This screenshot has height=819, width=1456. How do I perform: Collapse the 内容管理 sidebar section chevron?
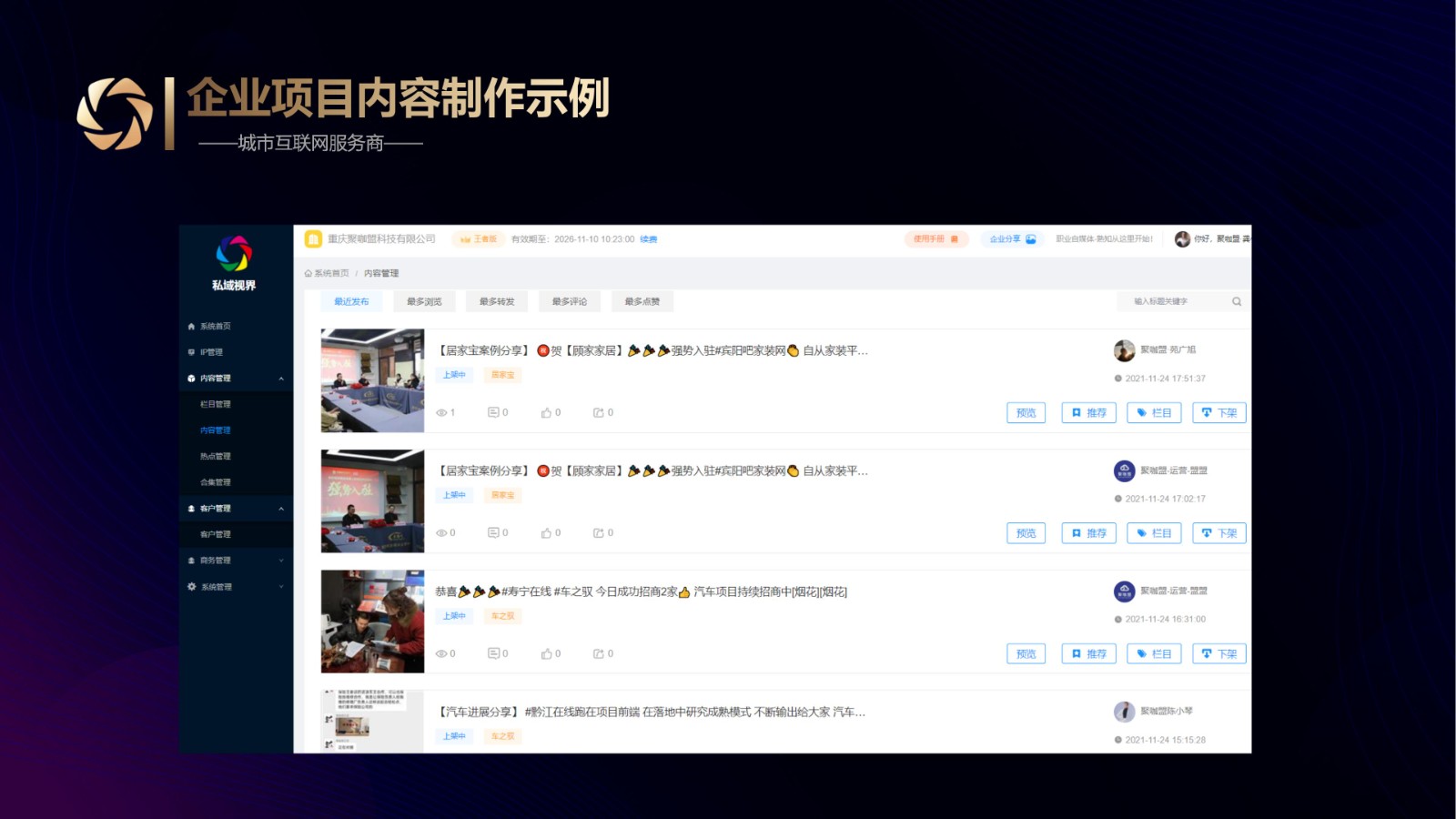(281, 379)
